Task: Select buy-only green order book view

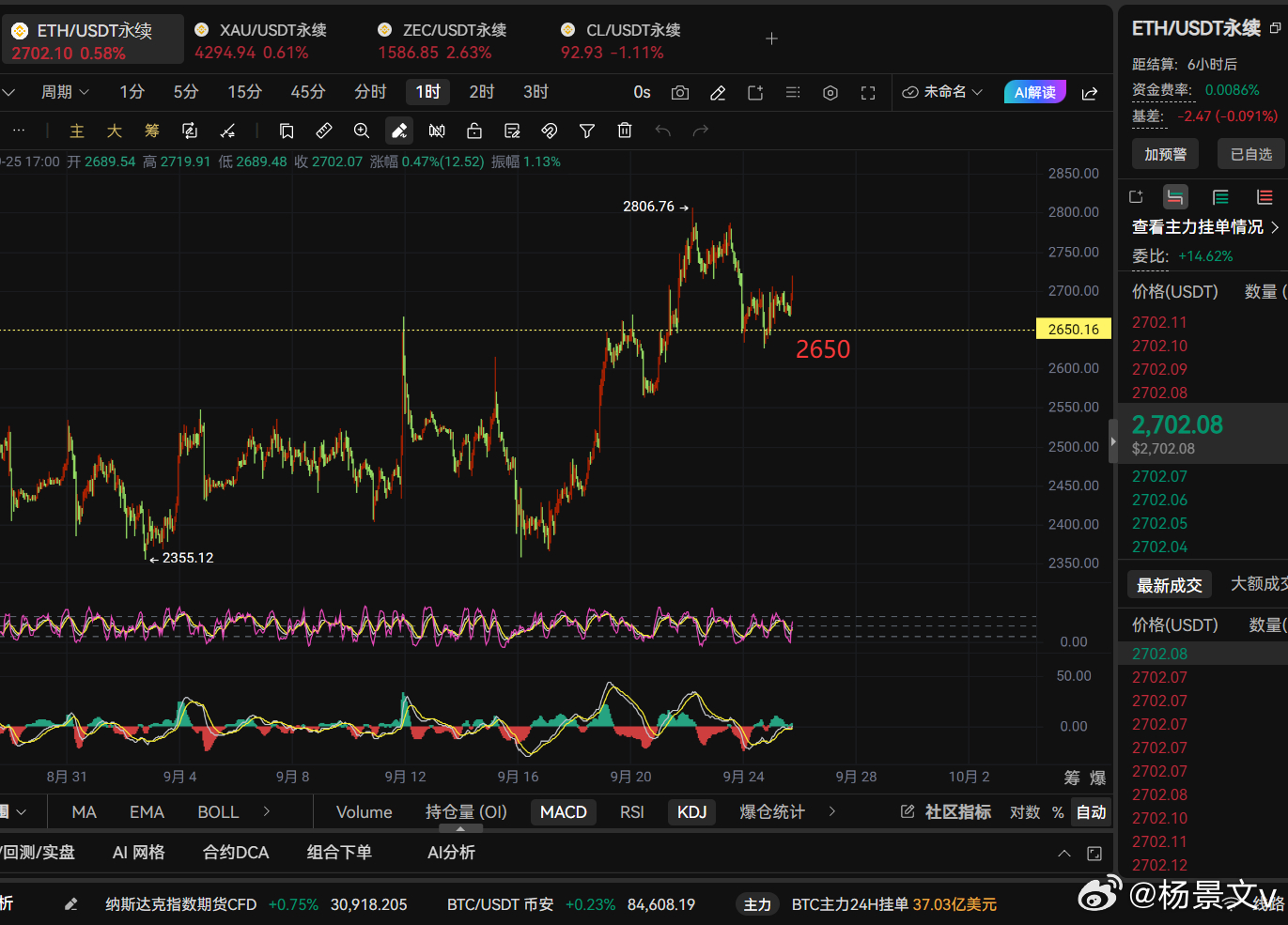Action: tap(1220, 197)
